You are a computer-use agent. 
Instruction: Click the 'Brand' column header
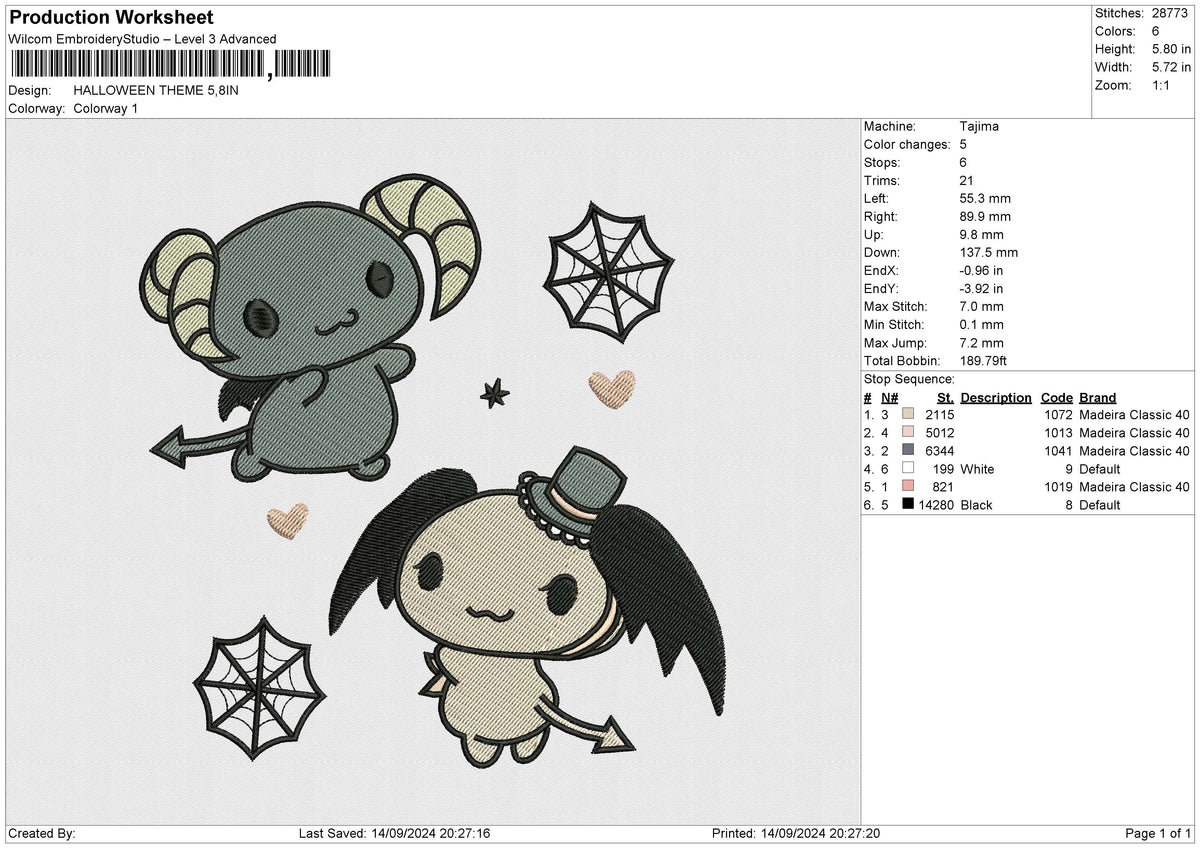(x=1098, y=397)
